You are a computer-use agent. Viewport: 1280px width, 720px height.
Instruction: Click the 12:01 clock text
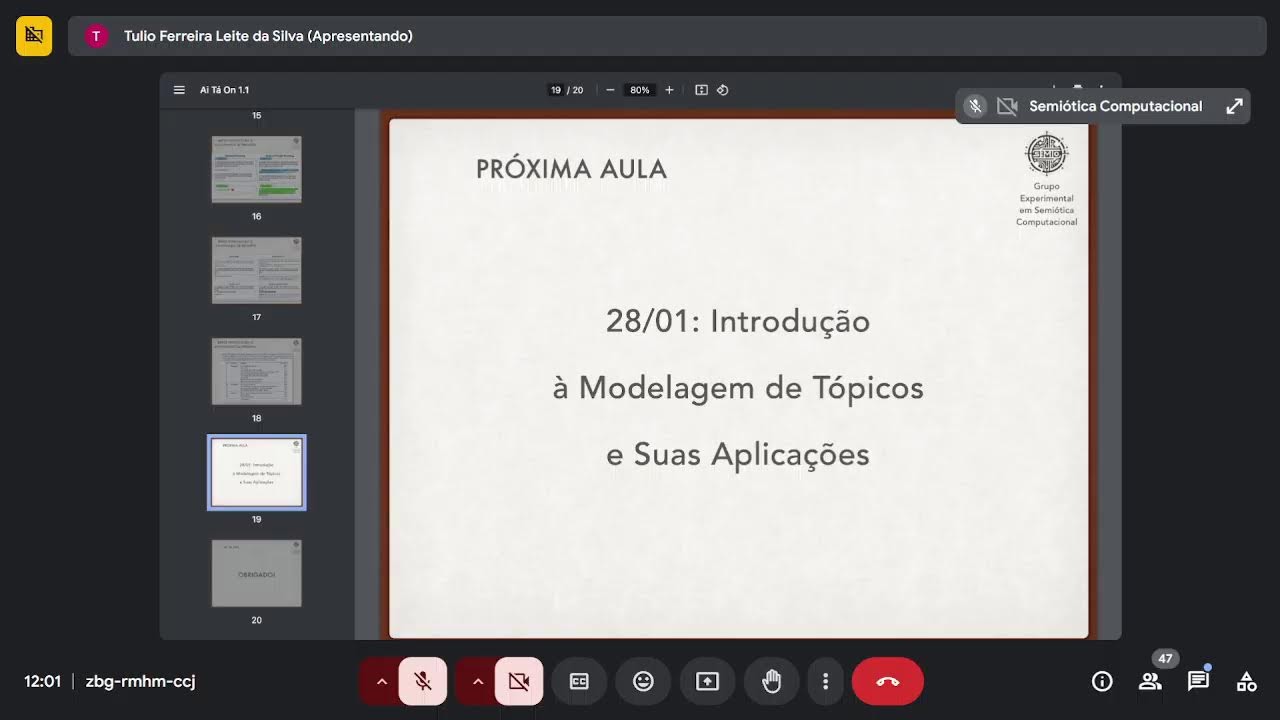pos(43,681)
